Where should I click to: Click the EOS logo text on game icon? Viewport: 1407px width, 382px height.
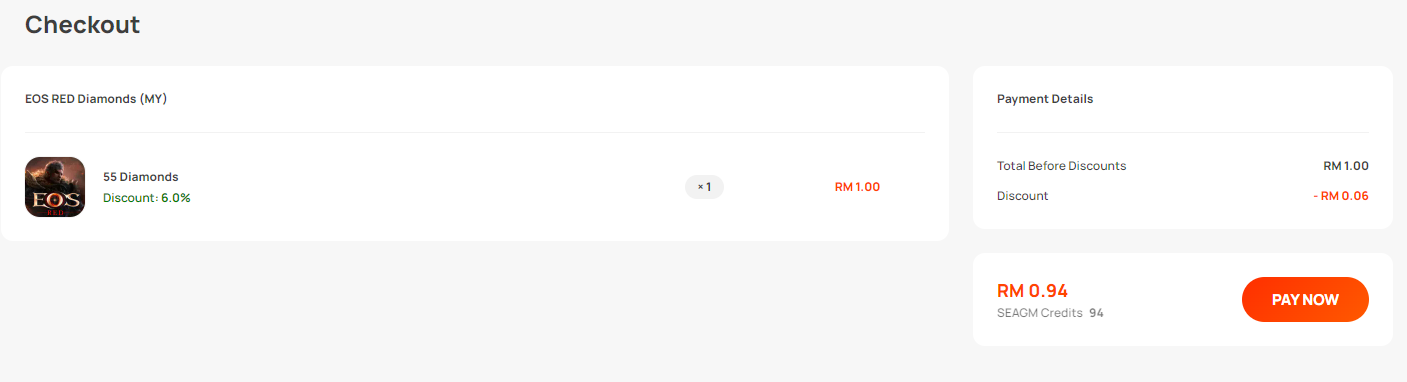click(x=54, y=199)
